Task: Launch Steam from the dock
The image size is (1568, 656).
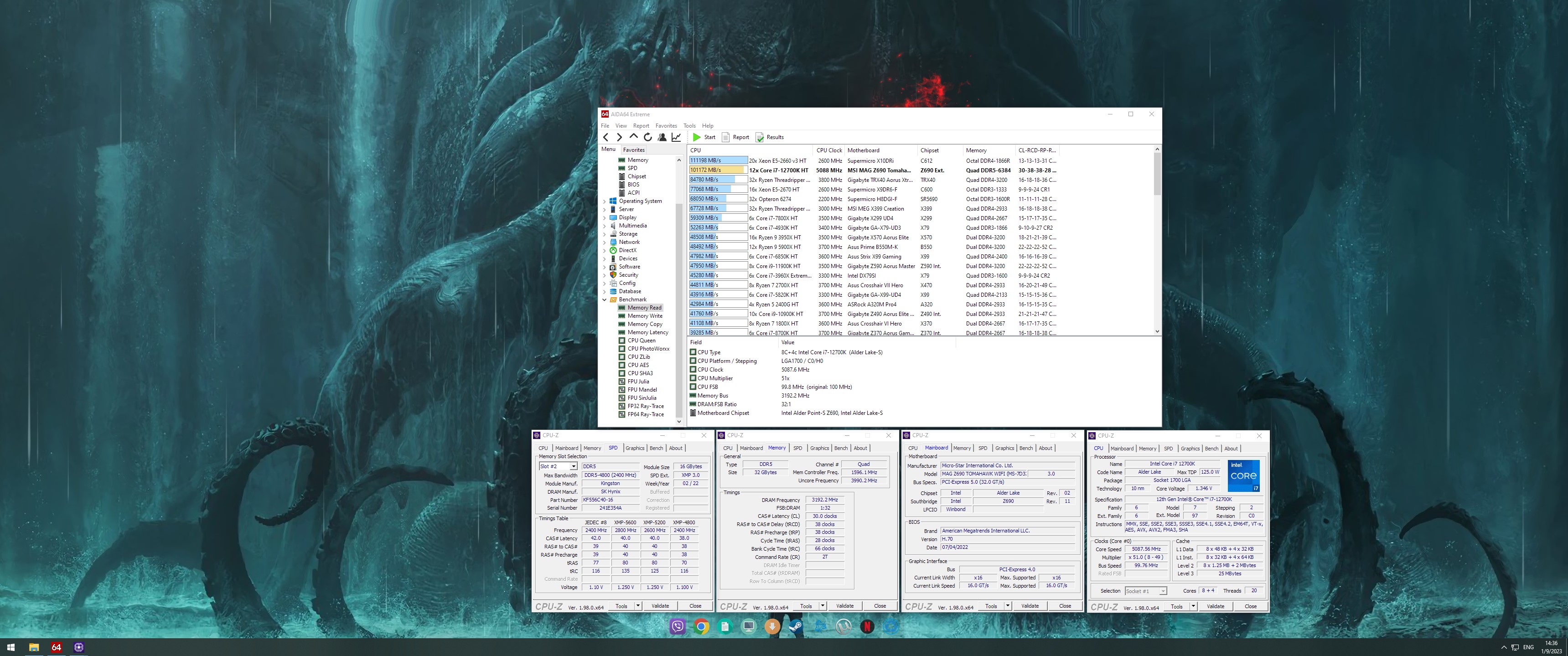Action: 796,626
